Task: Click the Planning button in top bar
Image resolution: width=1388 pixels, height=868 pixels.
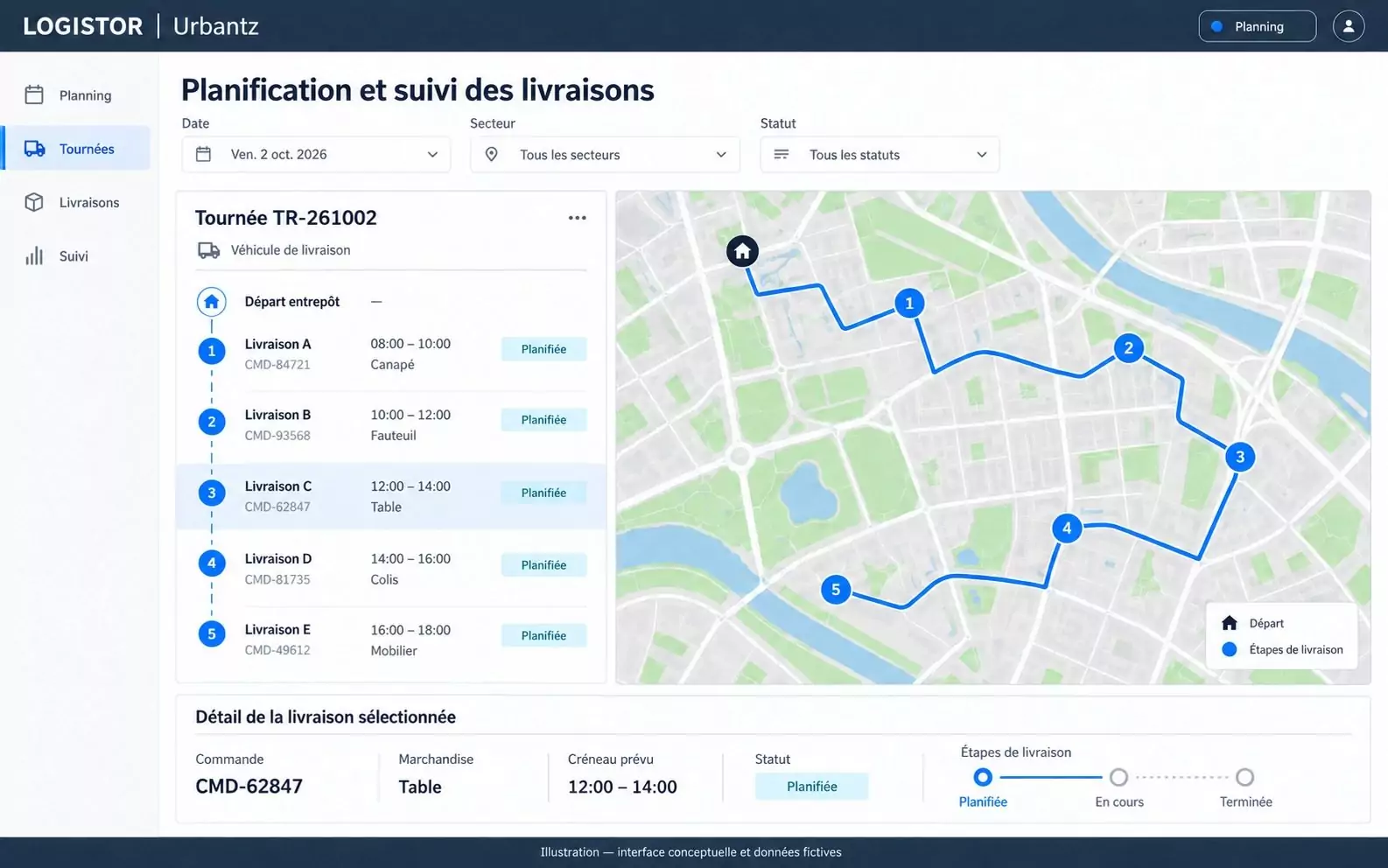Action: coord(1257,26)
